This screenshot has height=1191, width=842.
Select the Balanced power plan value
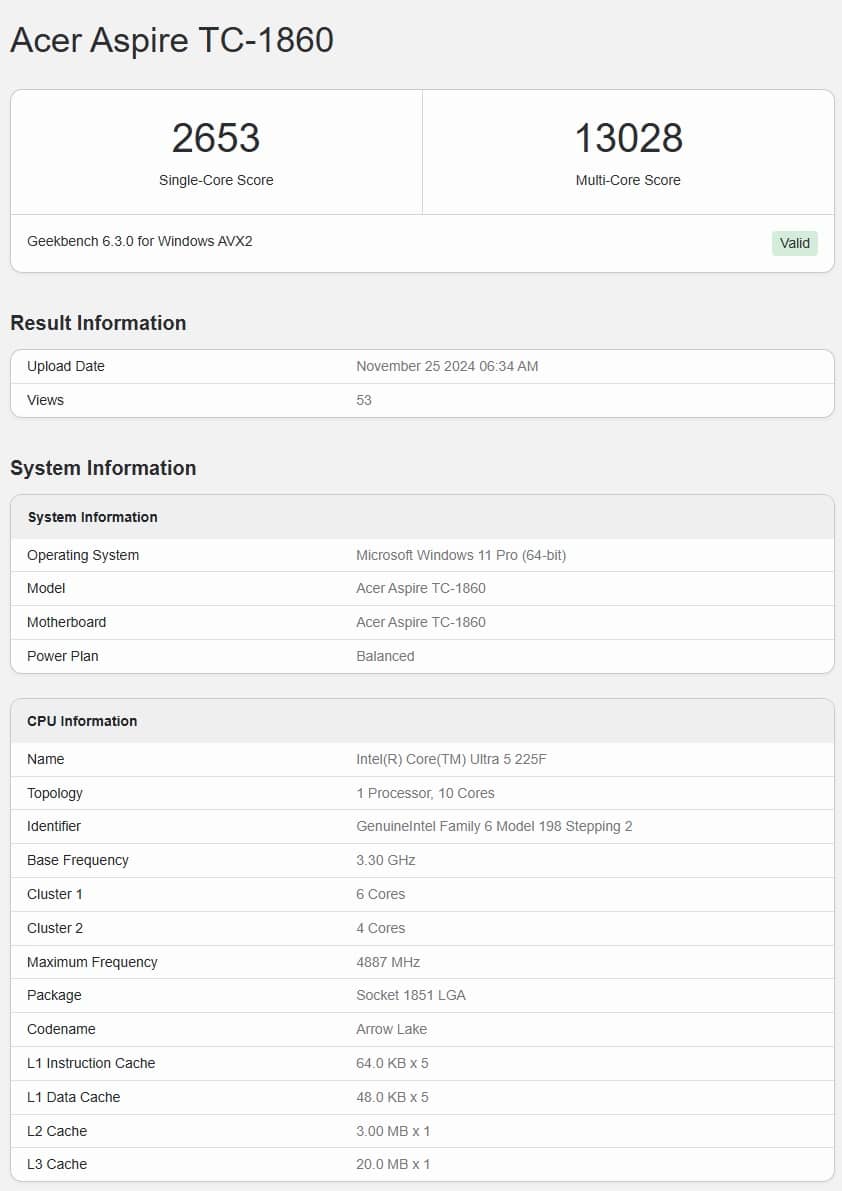[x=385, y=656]
